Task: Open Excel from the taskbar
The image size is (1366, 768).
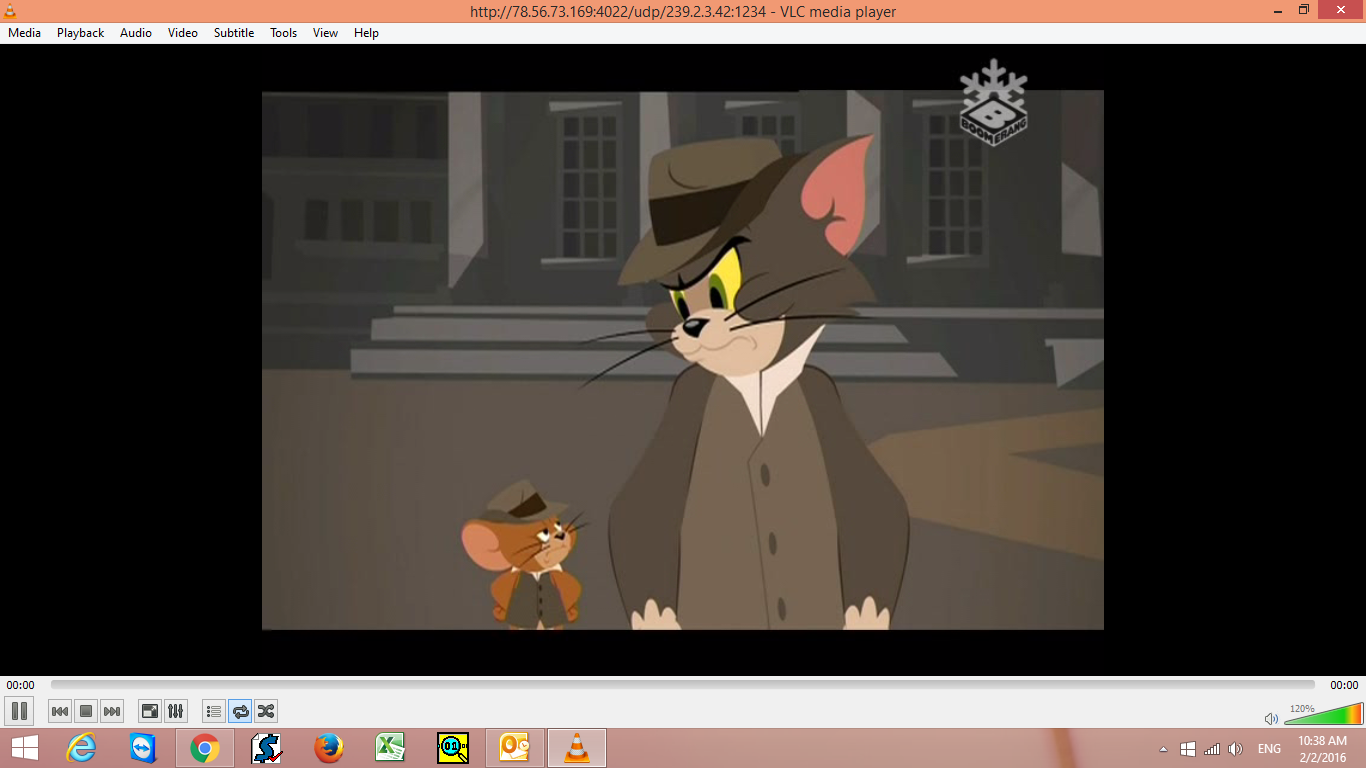Action: point(390,748)
